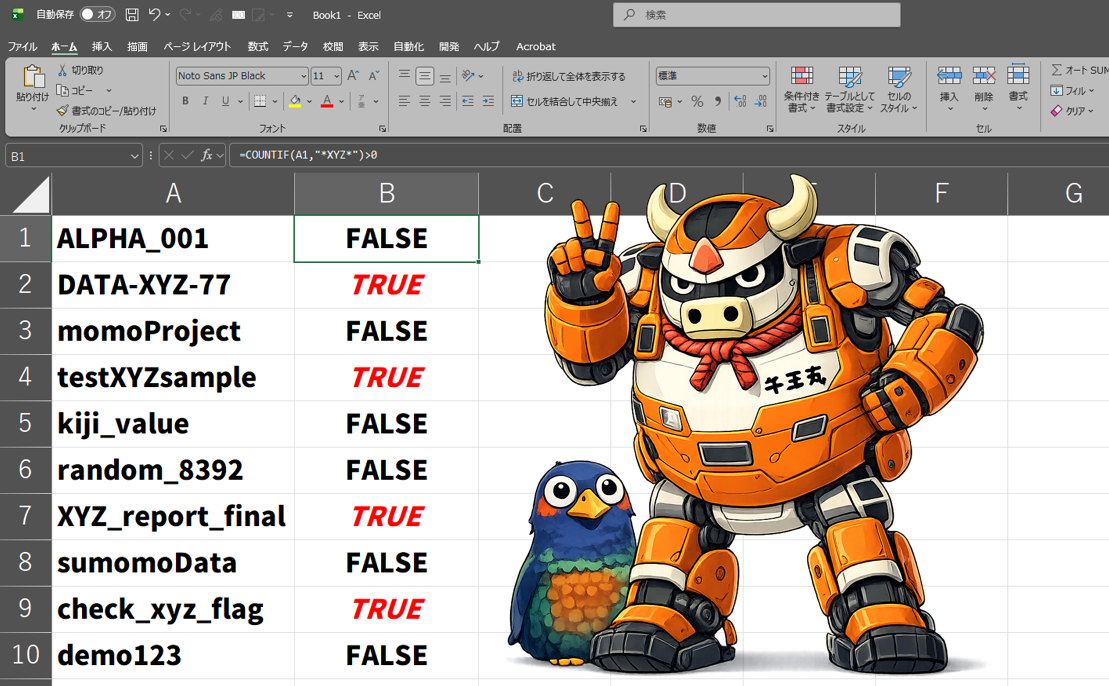Expand the 標準 number format dropdown
The width and height of the screenshot is (1109, 686).
pyautogui.click(x=765, y=76)
